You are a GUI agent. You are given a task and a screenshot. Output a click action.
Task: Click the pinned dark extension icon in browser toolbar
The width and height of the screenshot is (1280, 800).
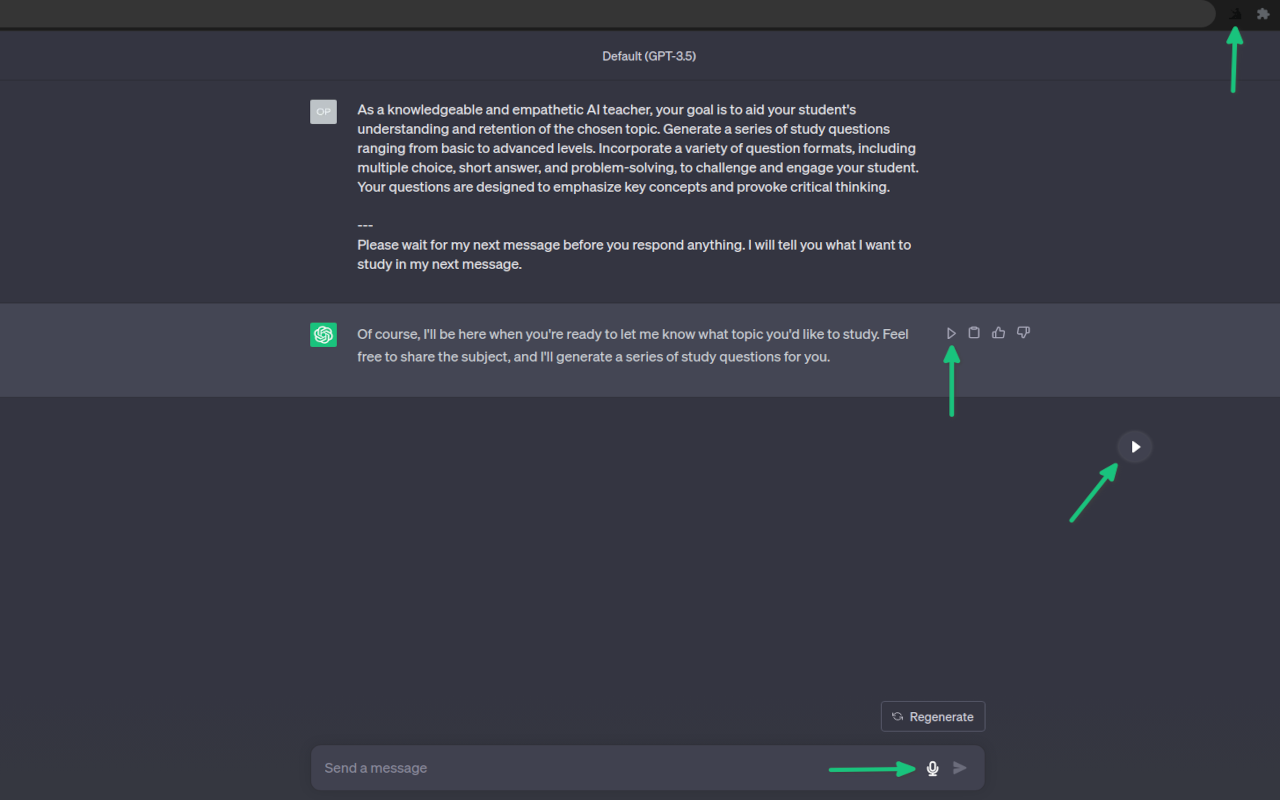coord(1236,13)
